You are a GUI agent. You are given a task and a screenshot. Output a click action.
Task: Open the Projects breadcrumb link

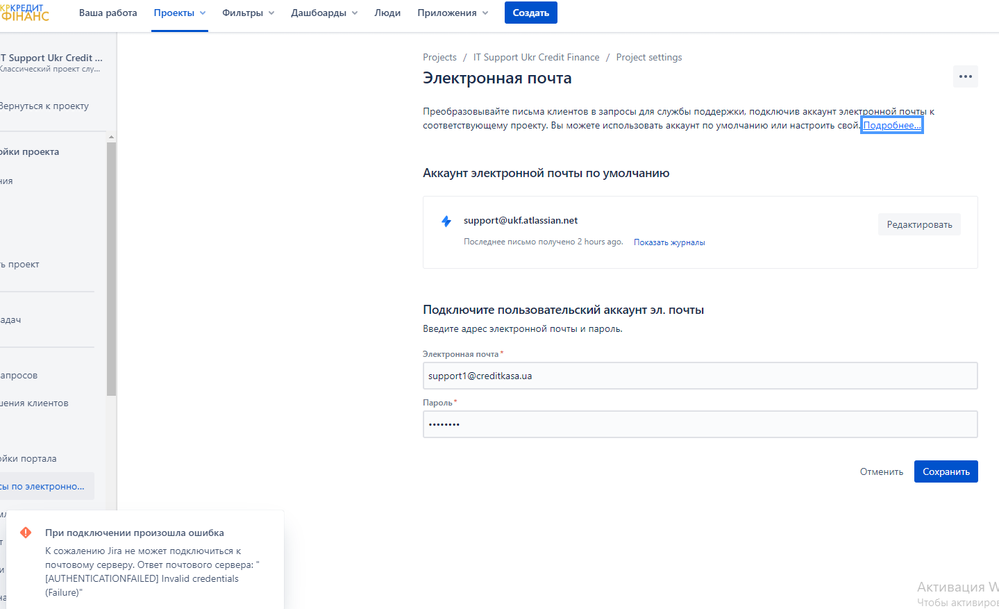click(440, 57)
